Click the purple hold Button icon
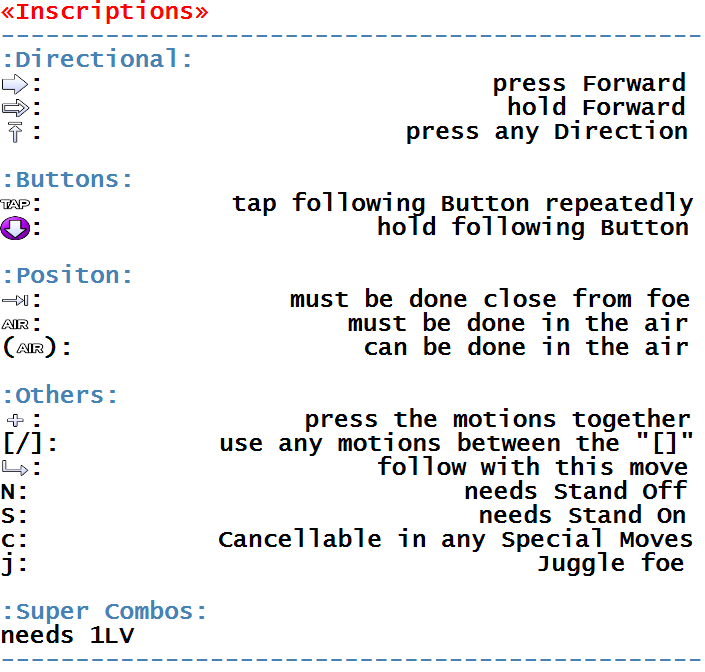The height and width of the screenshot is (672, 705). tap(15, 228)
